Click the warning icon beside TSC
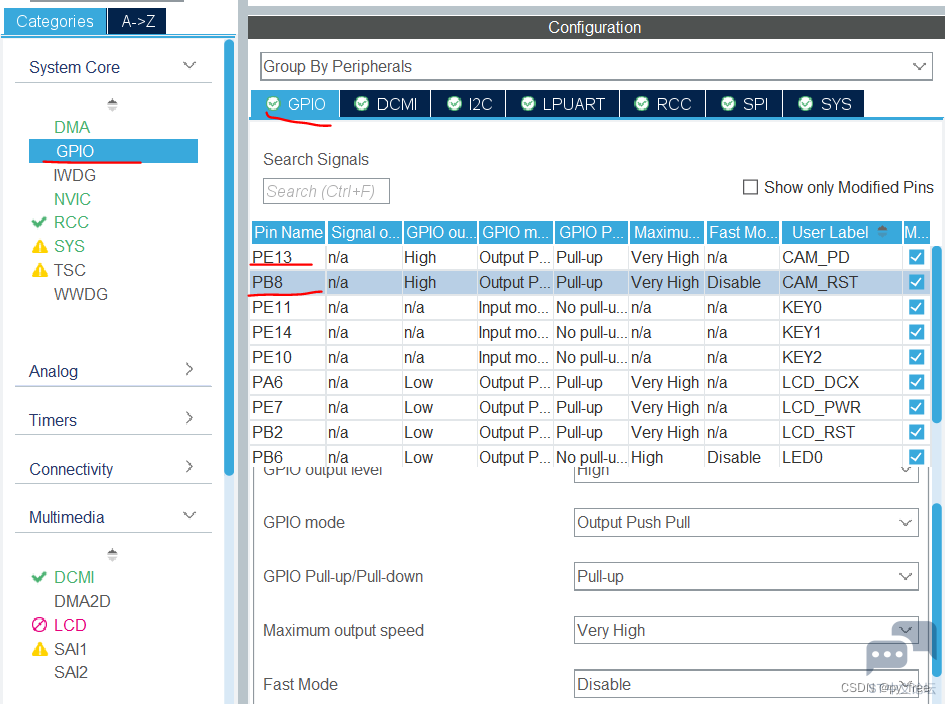945x704 pixels. [40, 270]
